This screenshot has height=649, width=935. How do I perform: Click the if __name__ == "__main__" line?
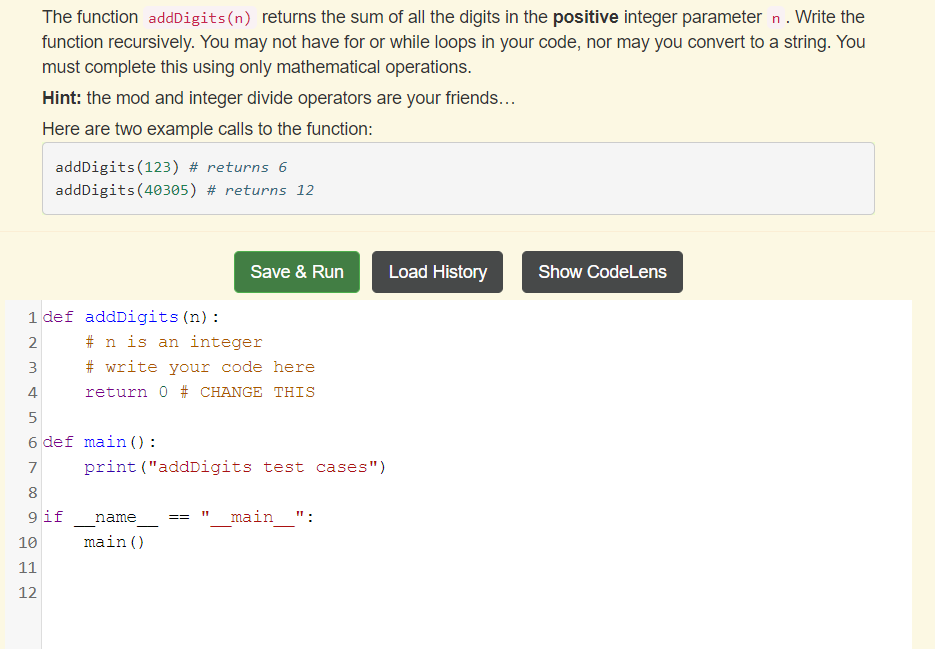(x=178, y=517)
